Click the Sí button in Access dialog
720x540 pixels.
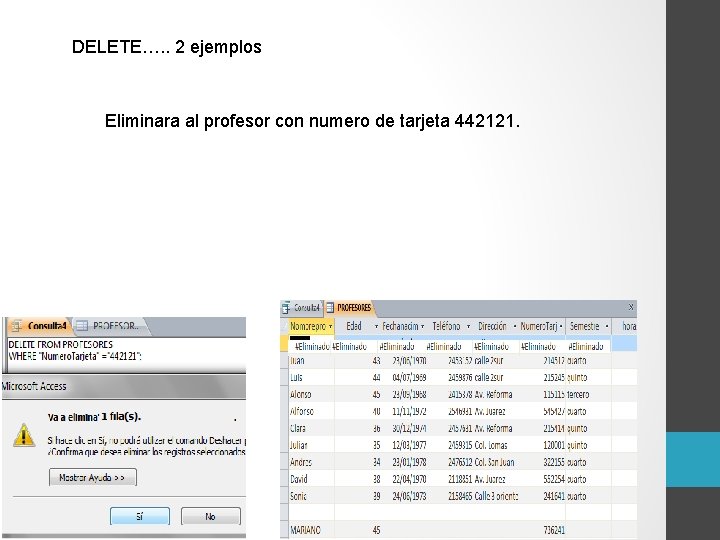coord(140,516)
